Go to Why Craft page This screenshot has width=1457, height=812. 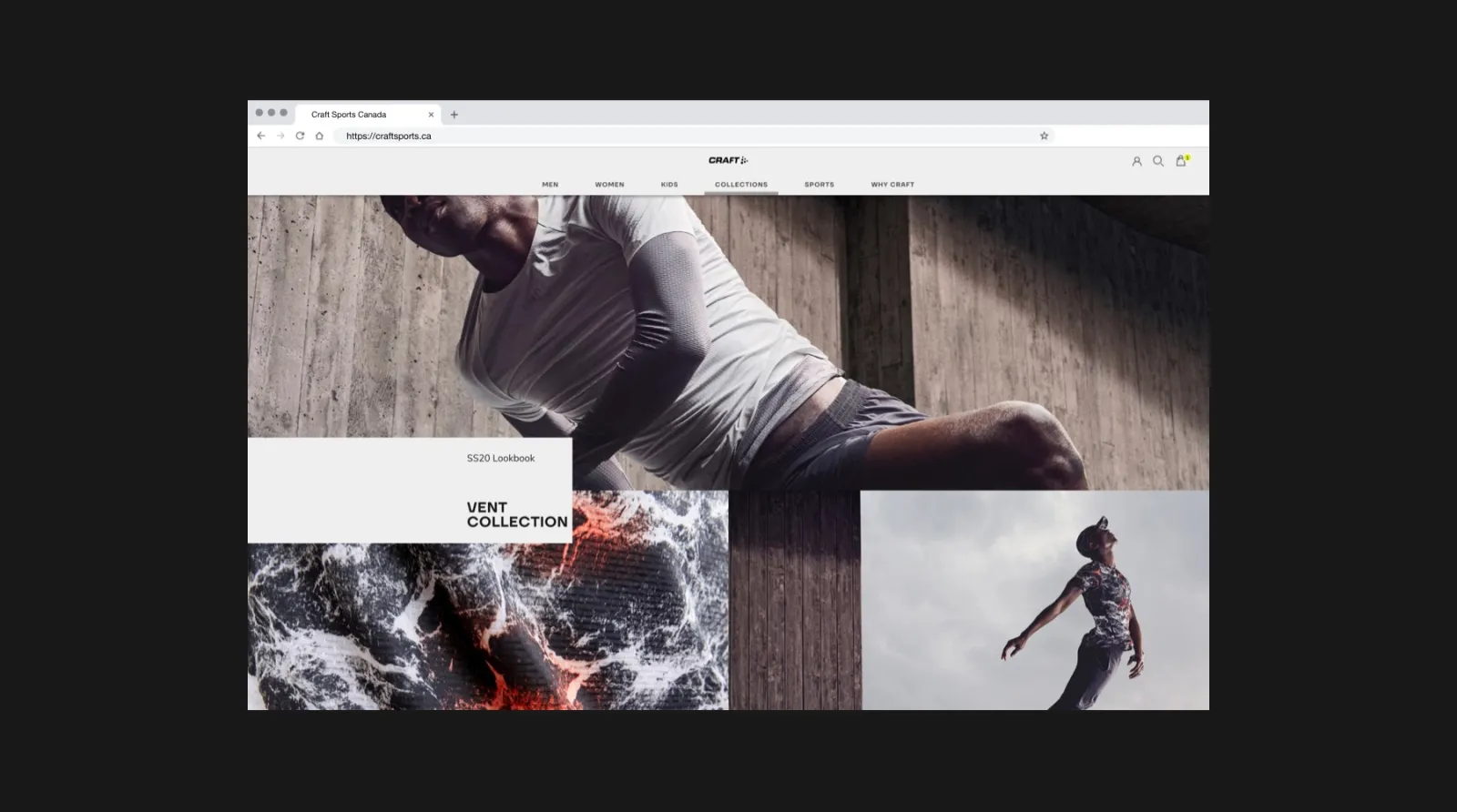pyautogui.click(x=892, y=185)
